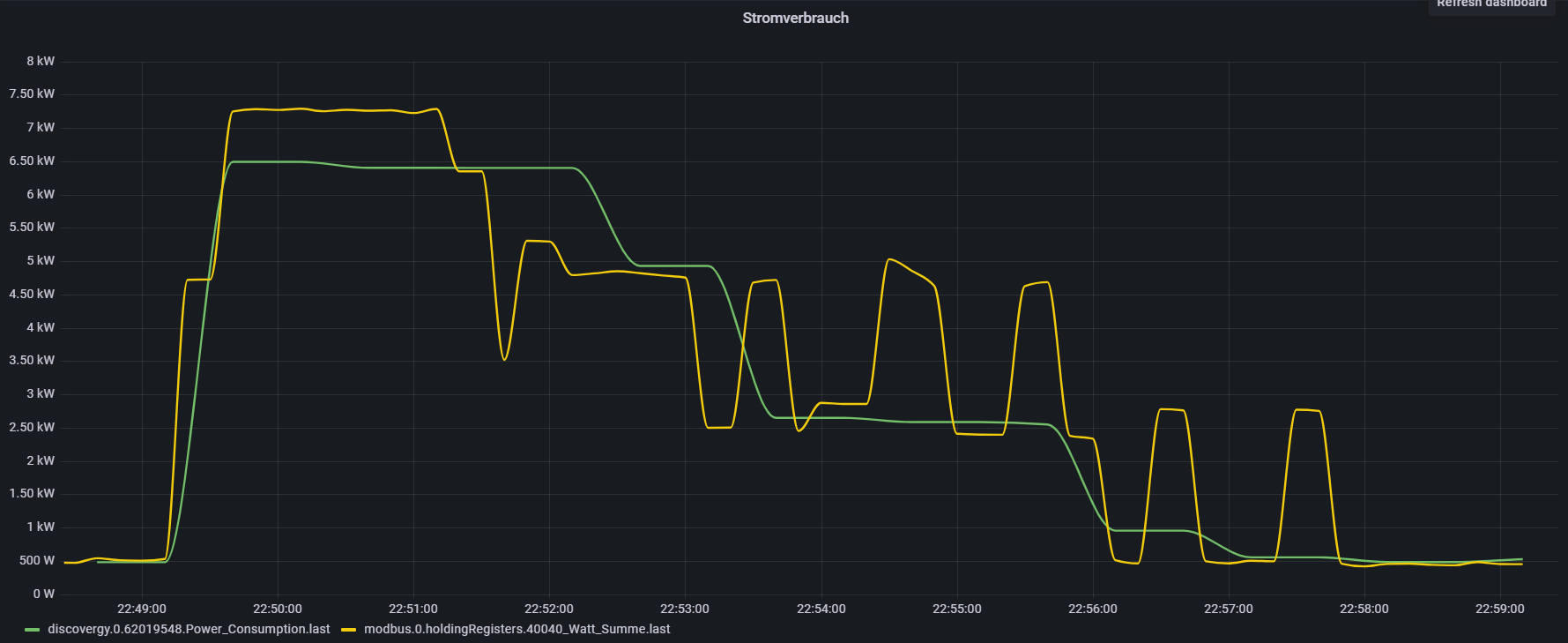Click the 2.50 kW y-axis label
This screenshot has width=1568, height=643.
[32, 427]
